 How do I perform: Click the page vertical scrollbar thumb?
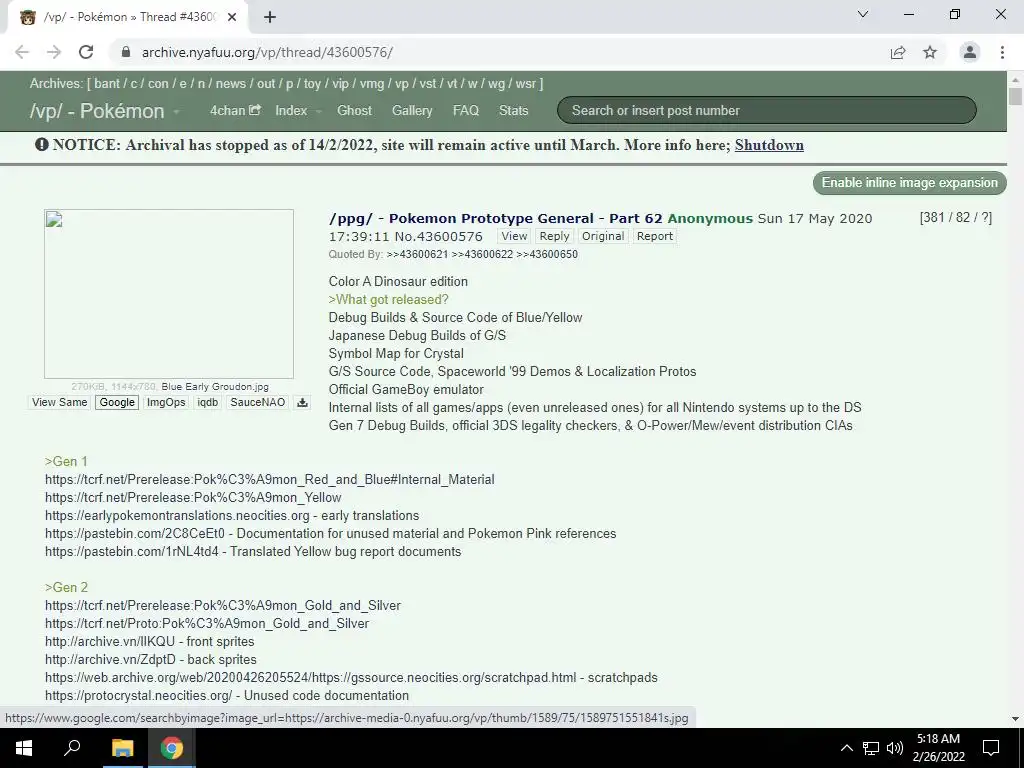tap(1015, 97)
